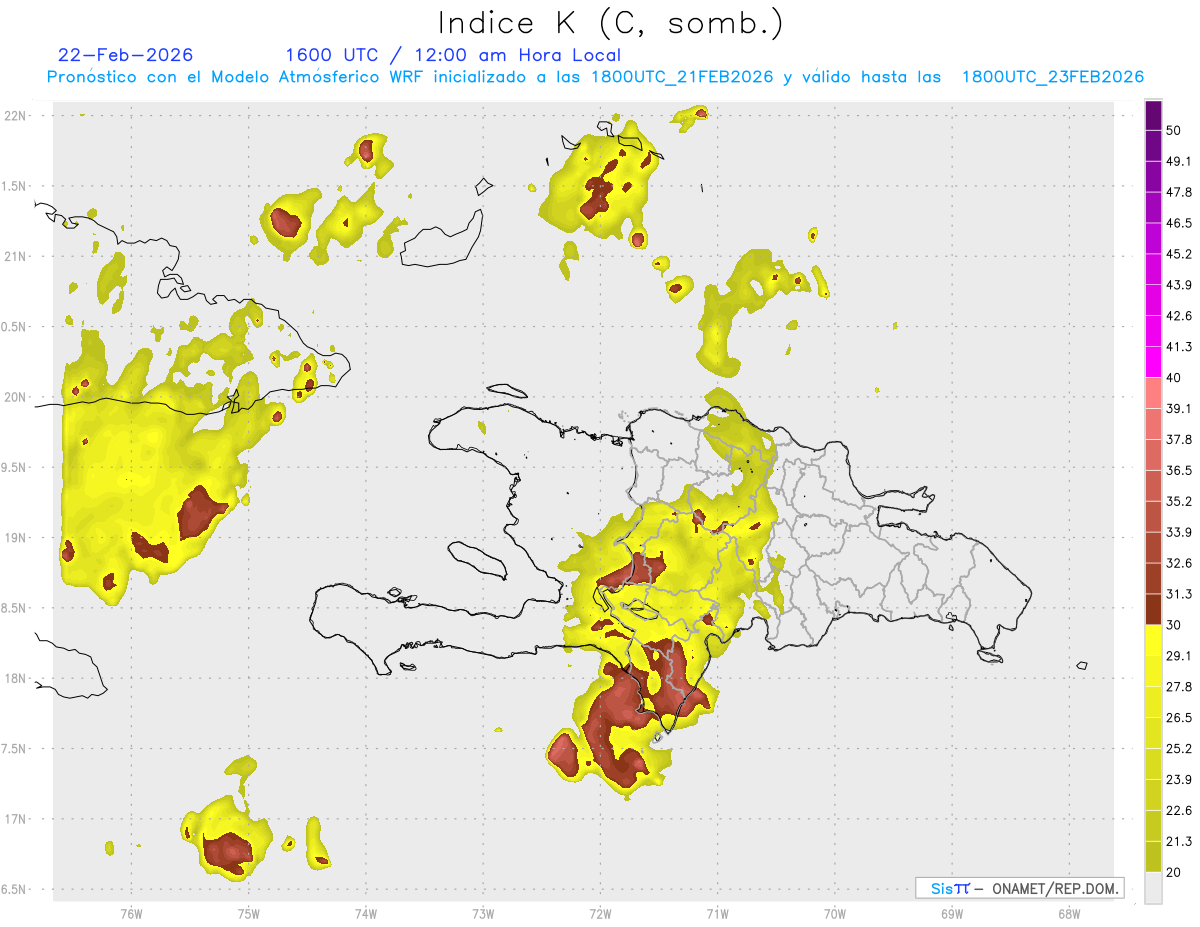Click the "36.5" colorbar value
Screen dimensions: 1200x927
click(1178, 470)
